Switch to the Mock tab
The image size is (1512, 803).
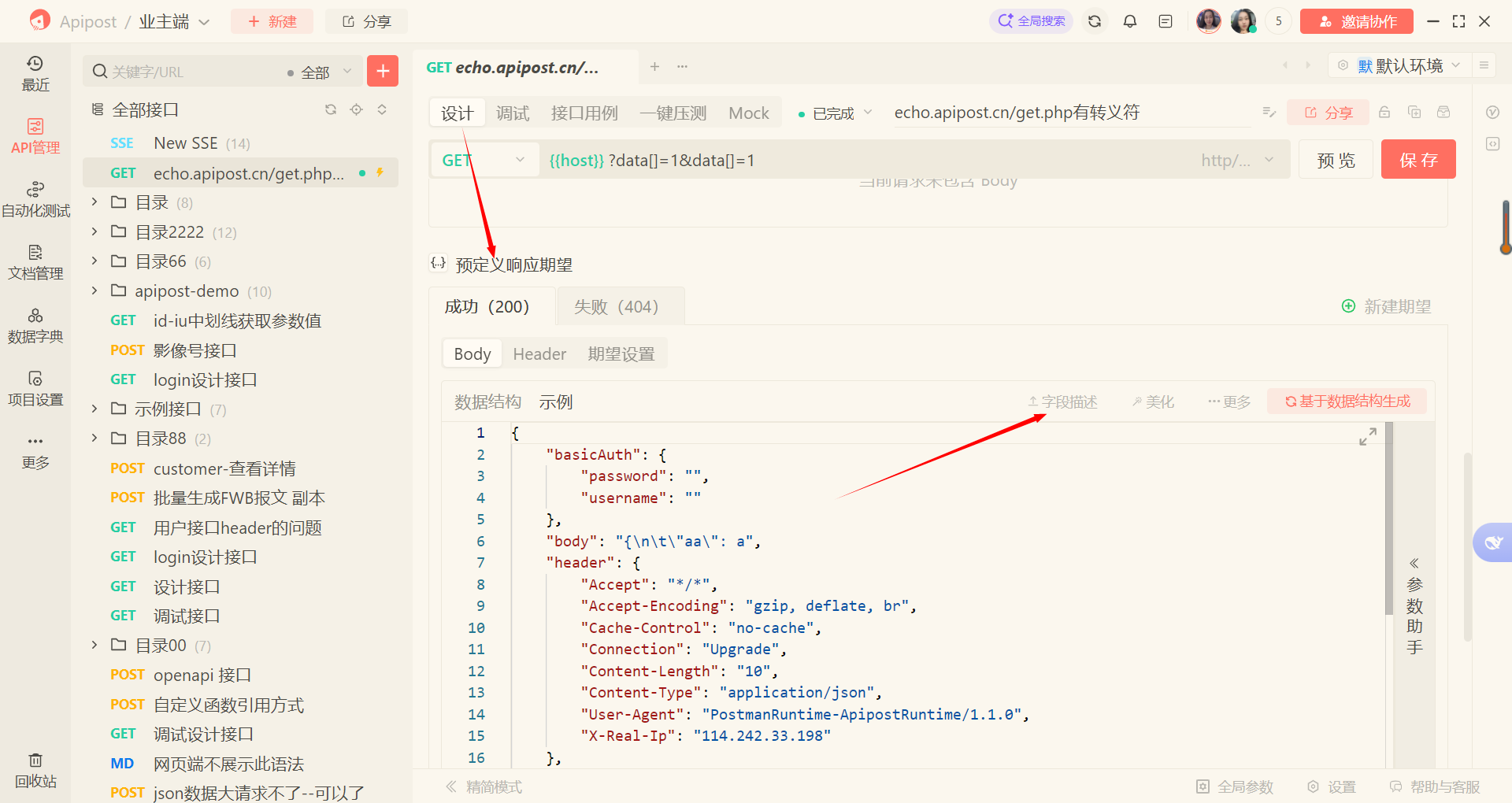pos(749,113)
